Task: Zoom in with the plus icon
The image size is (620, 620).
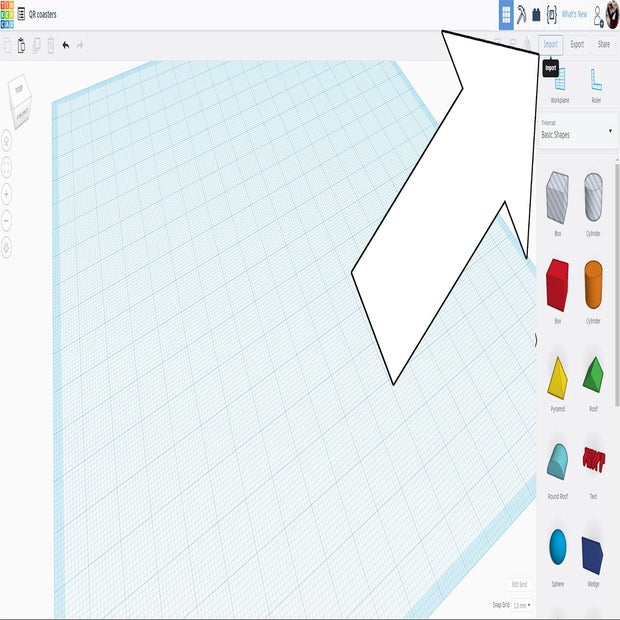Action: [x=7, y=193]
